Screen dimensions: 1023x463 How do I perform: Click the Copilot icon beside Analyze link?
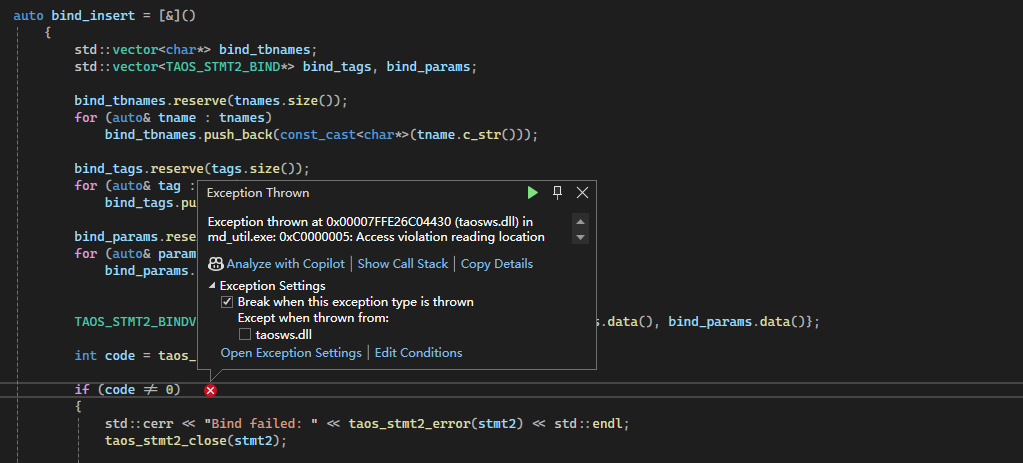pyautogui.click(x=215, y=264)
